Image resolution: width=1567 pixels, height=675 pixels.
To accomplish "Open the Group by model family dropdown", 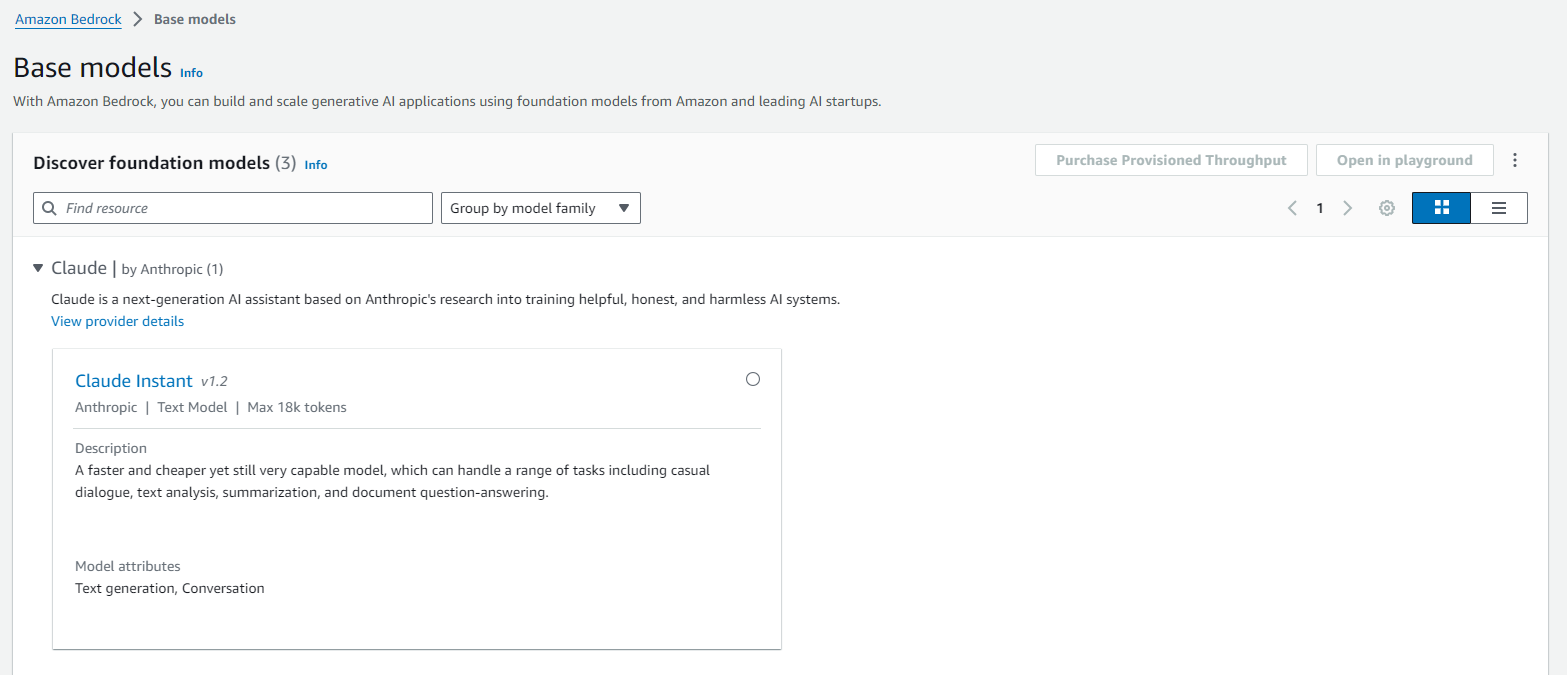I will pyautogui.click(x=540, y=208).
